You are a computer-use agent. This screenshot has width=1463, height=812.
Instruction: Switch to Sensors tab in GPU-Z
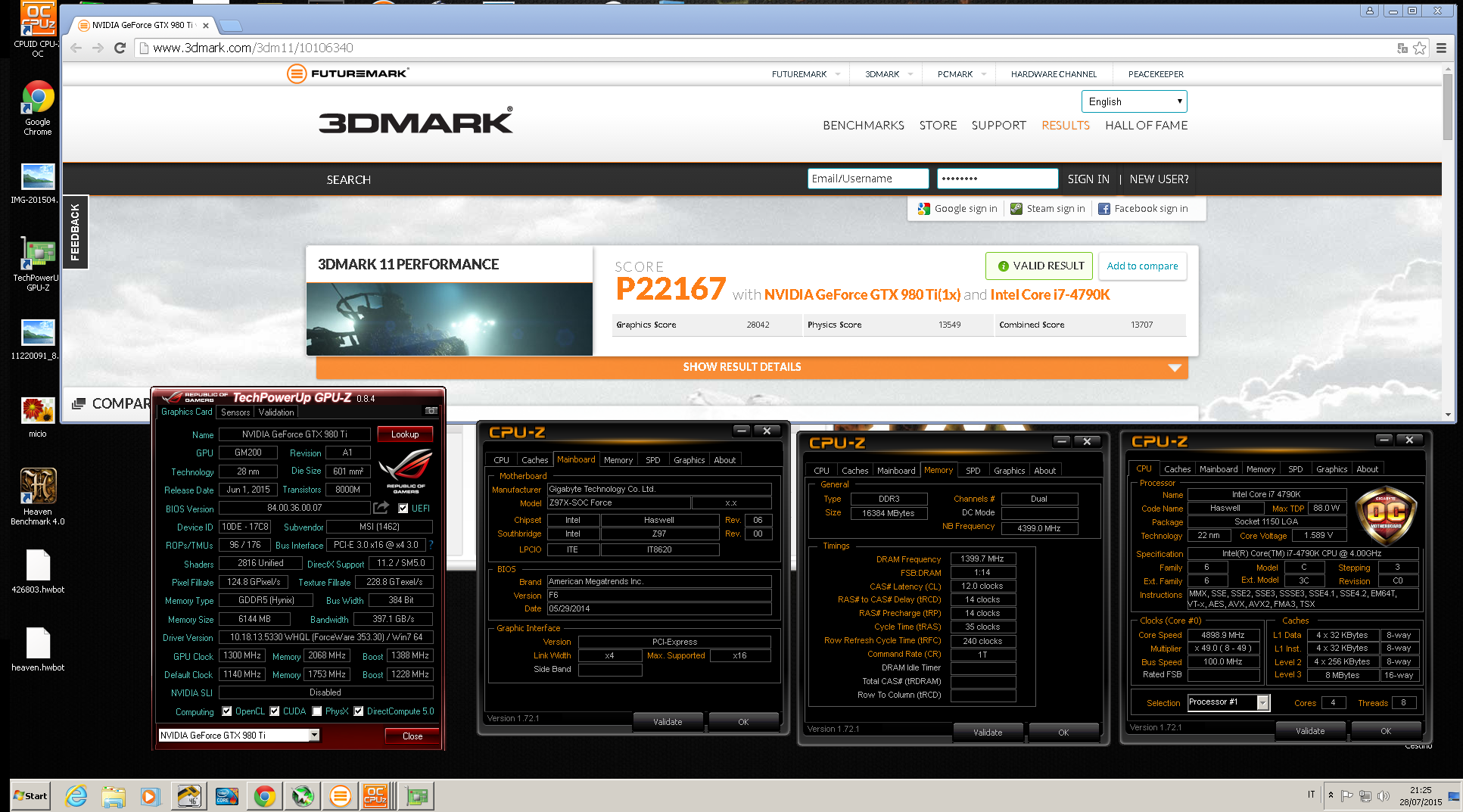coord(235,412)
